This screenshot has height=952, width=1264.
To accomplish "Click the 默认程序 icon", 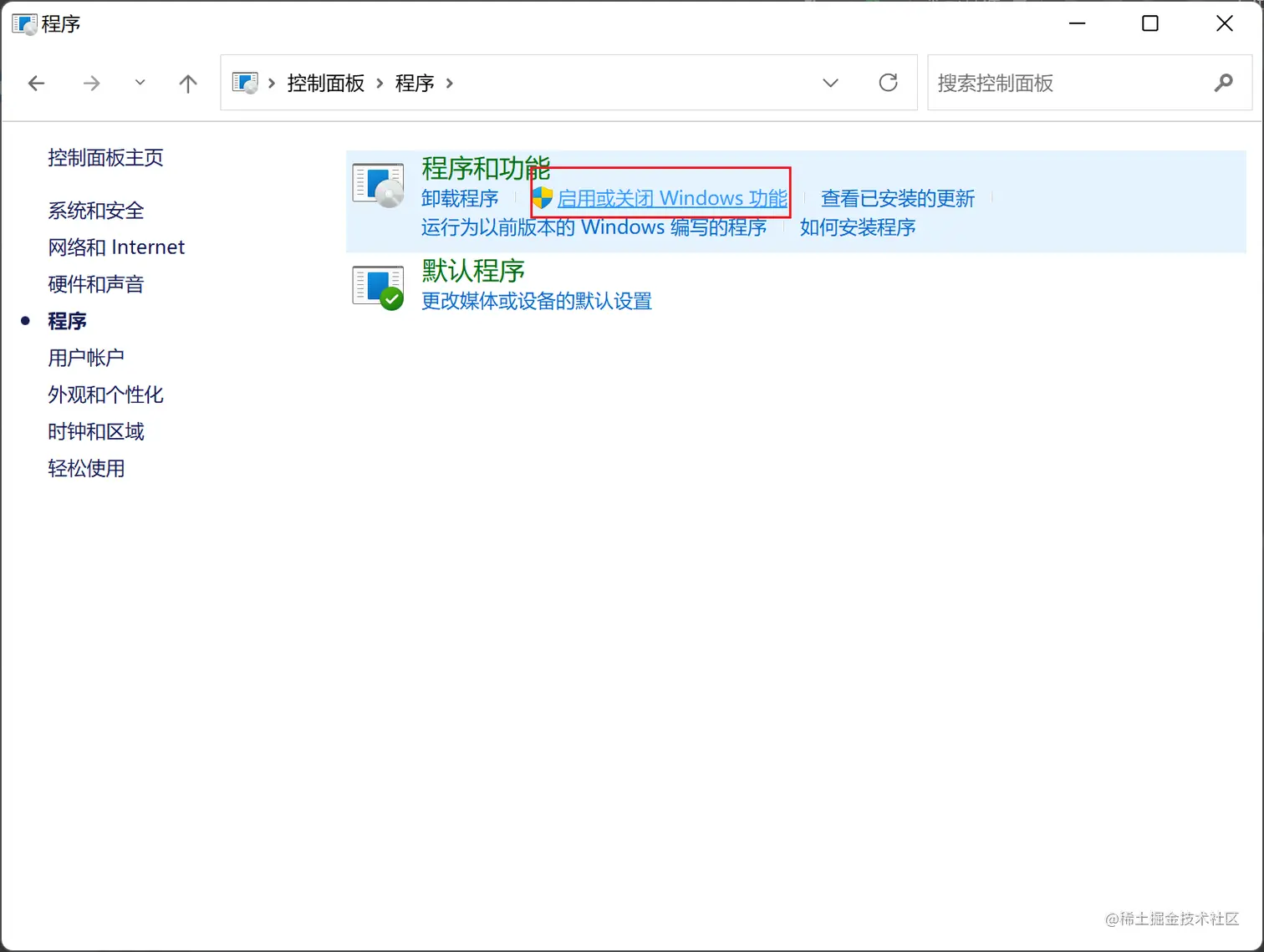I will click(378, 288).
